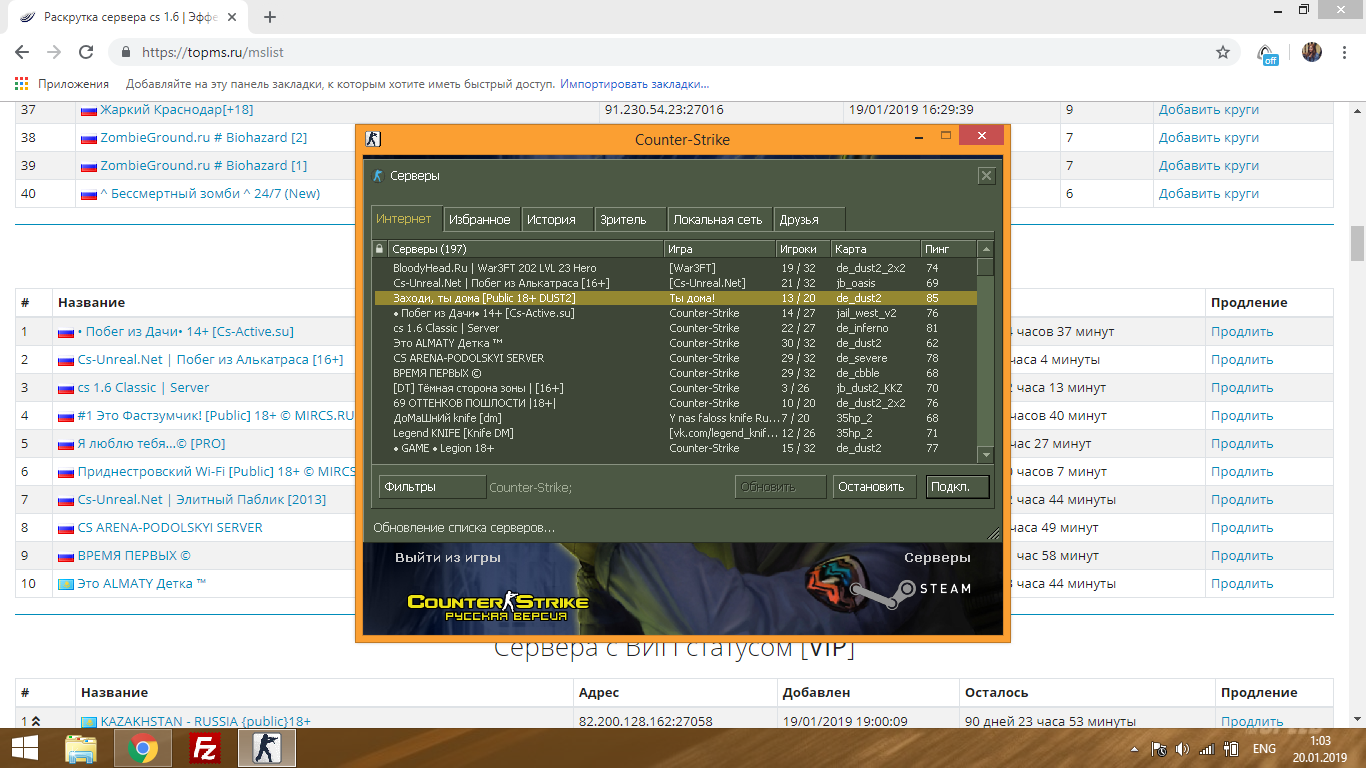The height and width of the screenshot is (768, 1366).
Task: Open the Приложения apps shortcut
Action: pyautogui.click(x=61, y=84)
